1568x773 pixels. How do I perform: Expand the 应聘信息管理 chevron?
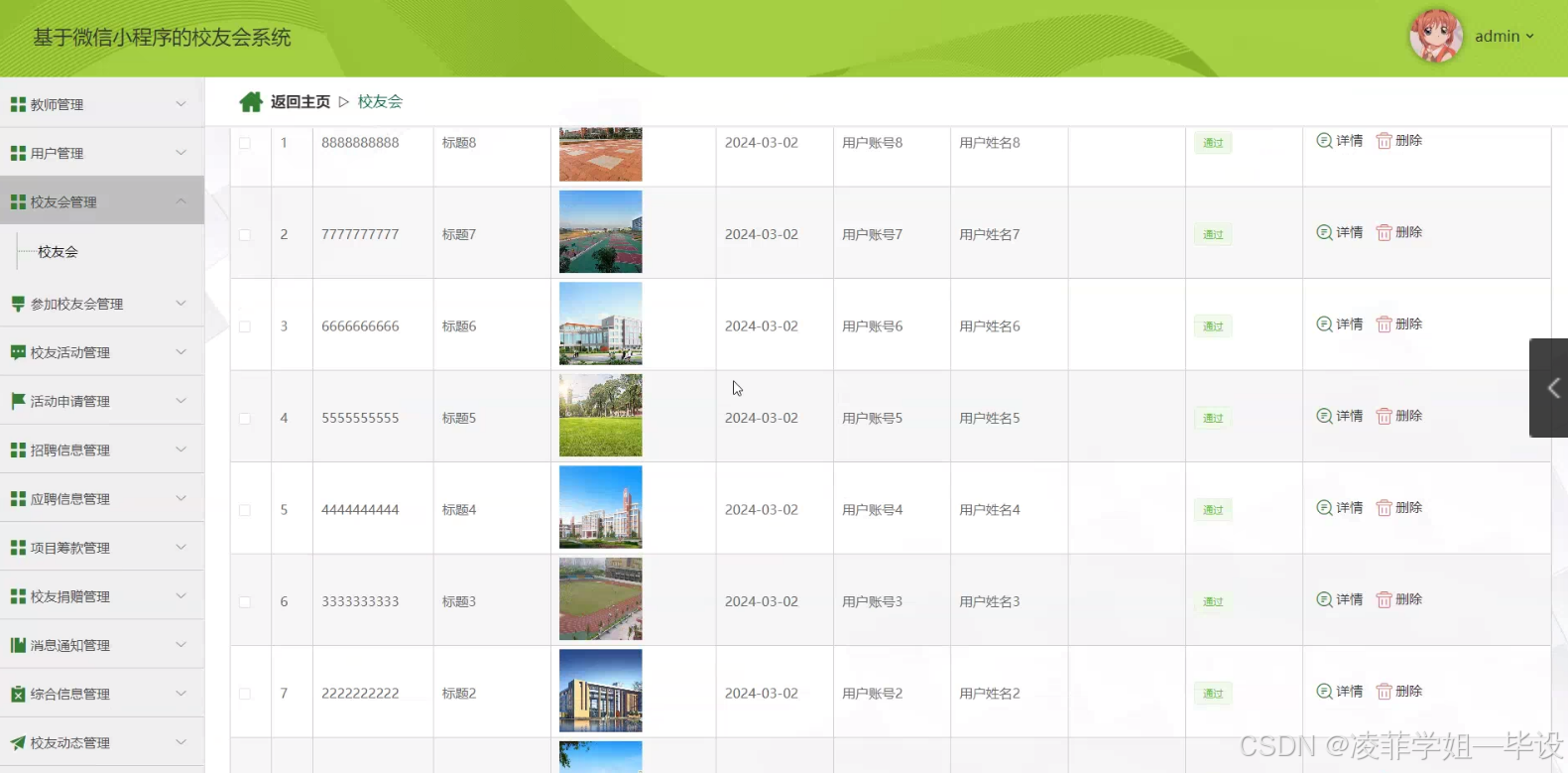181,498
